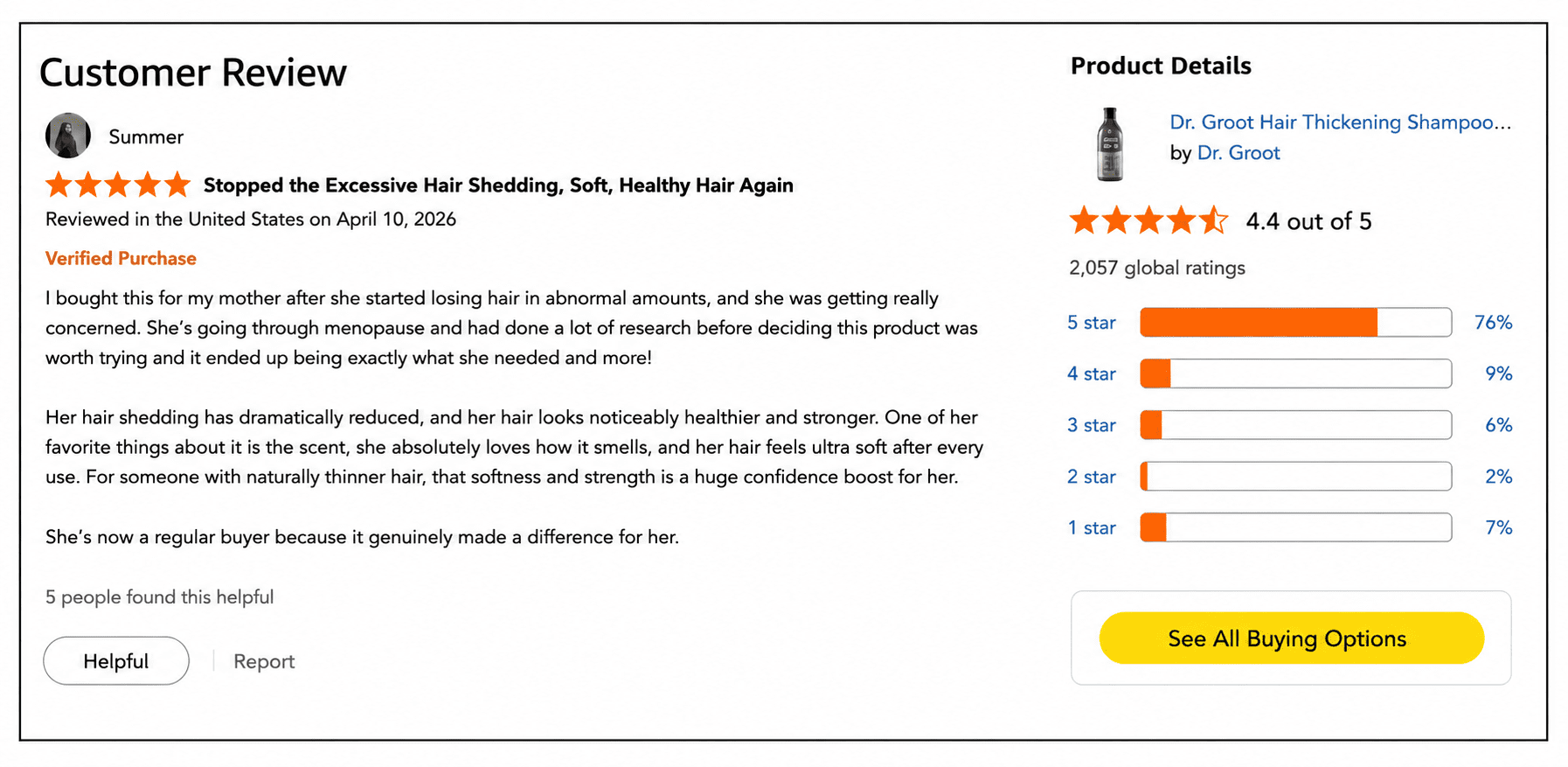This screenshot has width=1568, height=767.
Task: Click See All Buying Options button
Action: click(1291, 638)
